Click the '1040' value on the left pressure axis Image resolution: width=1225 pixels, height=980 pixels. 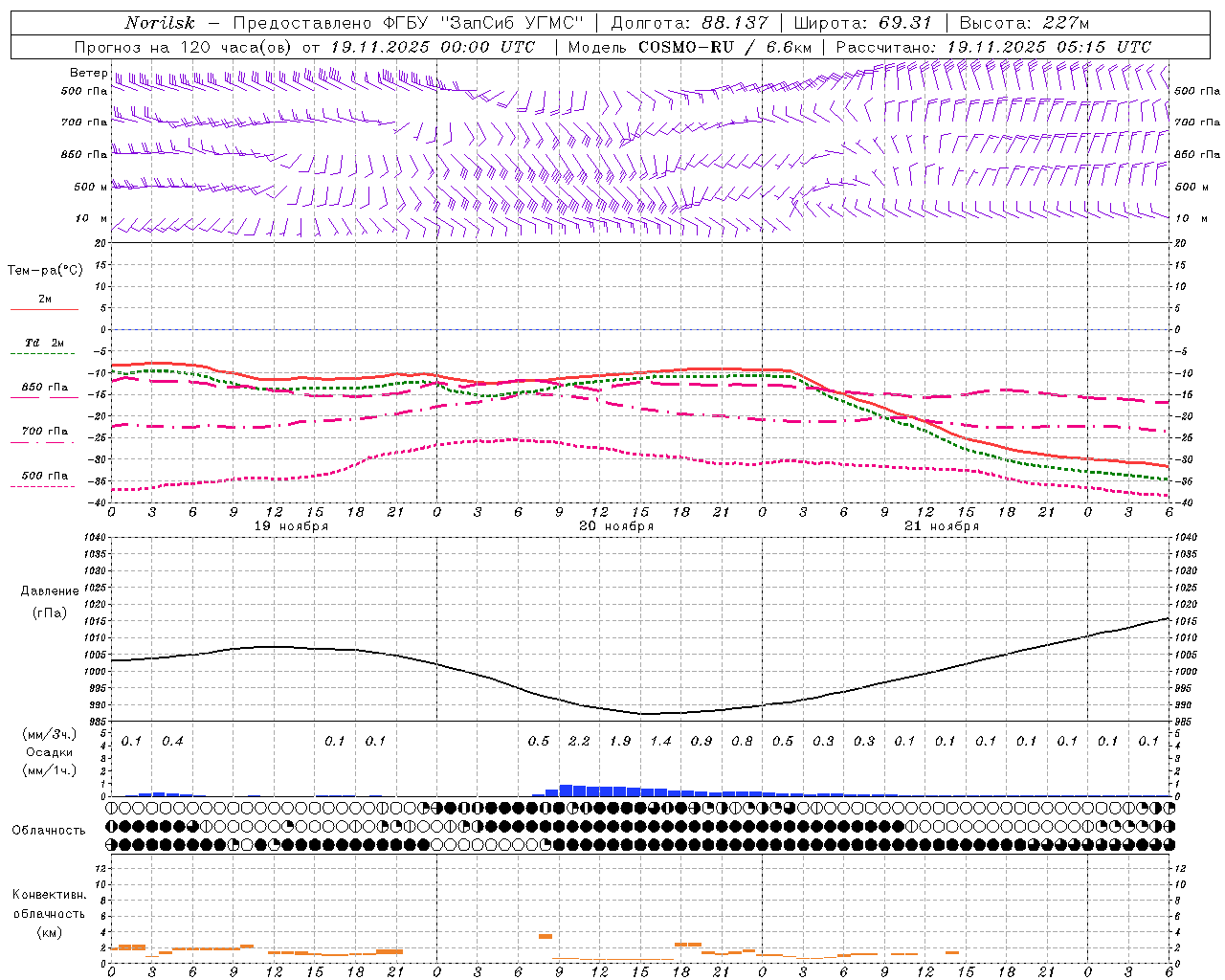pos(95,538)
